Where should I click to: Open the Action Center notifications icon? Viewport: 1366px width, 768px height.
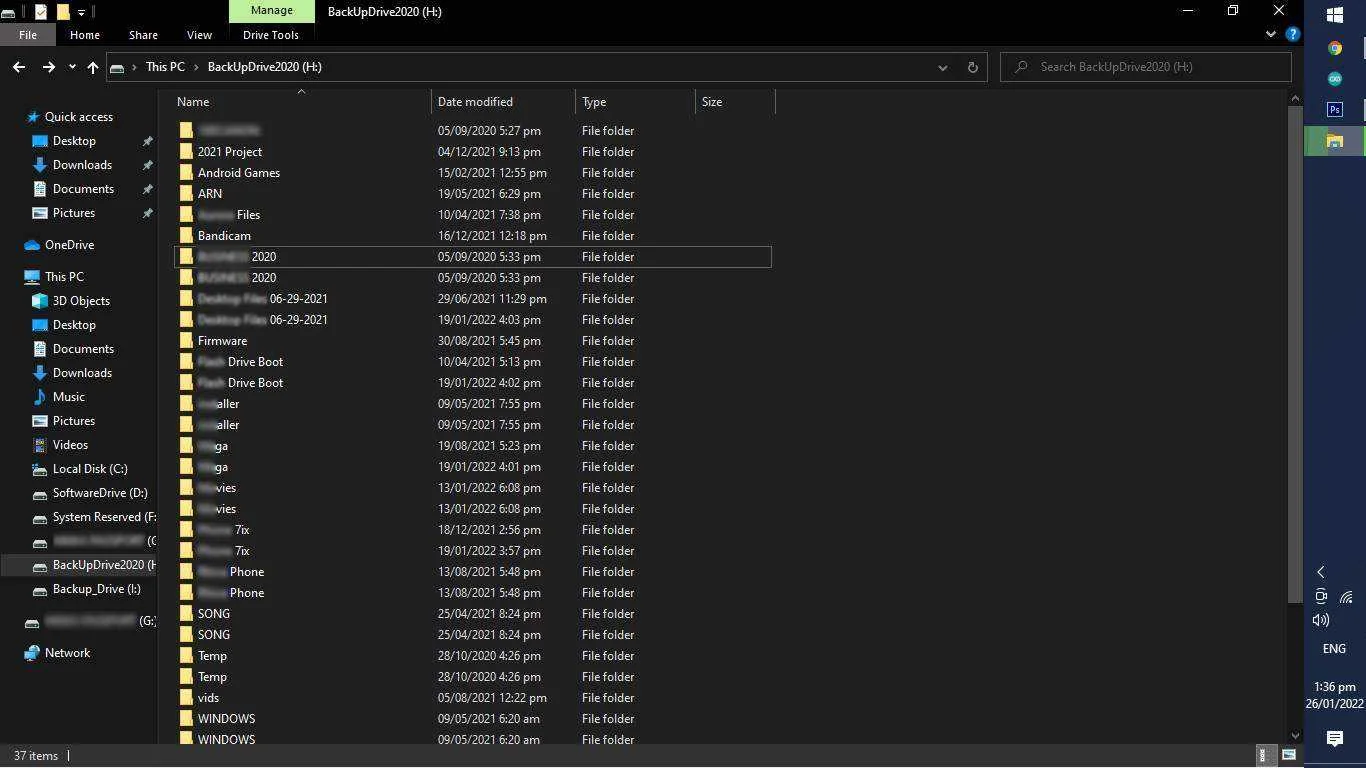1335,738
